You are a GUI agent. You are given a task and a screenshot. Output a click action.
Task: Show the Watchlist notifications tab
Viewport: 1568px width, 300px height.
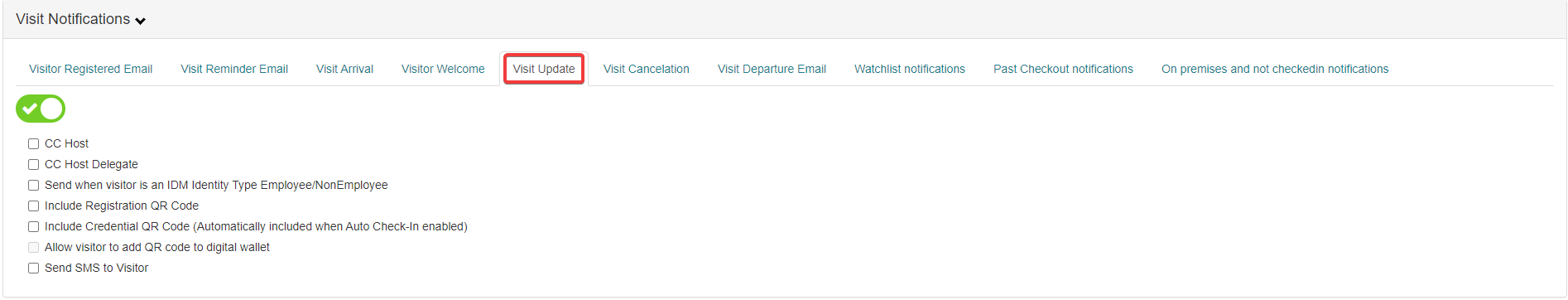pos(910,69)
